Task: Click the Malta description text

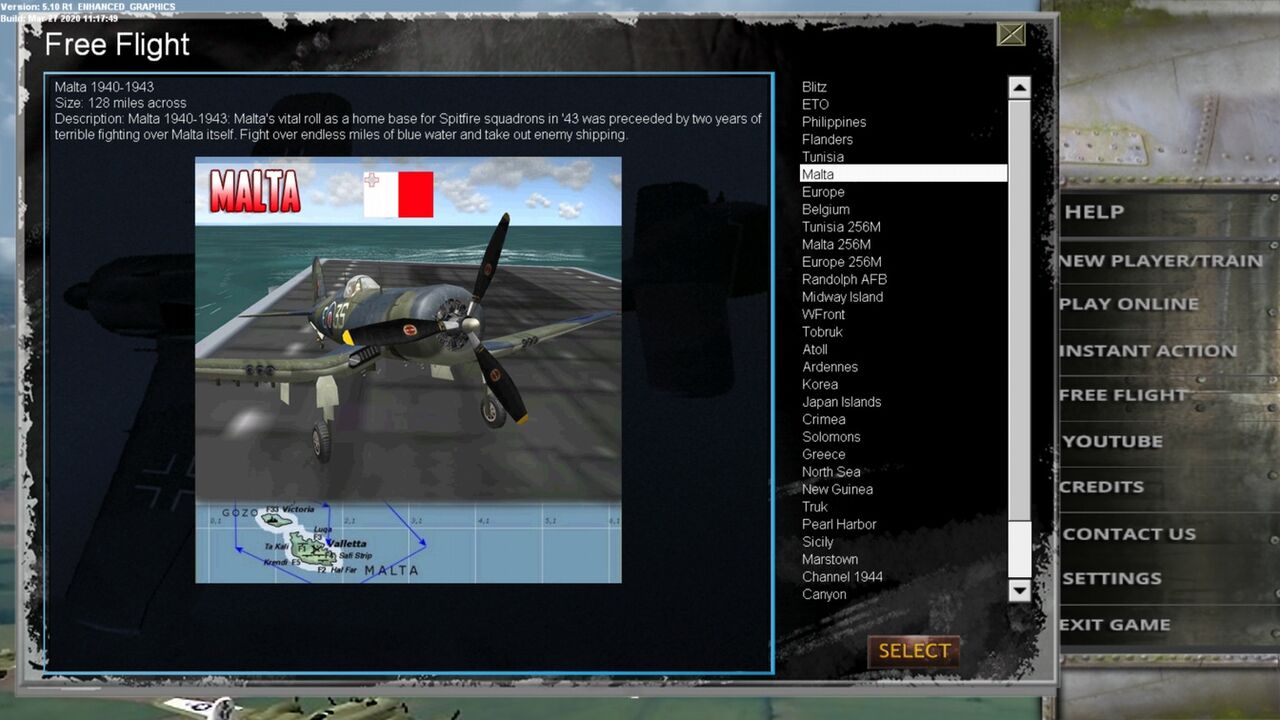Action: [408, 126]
